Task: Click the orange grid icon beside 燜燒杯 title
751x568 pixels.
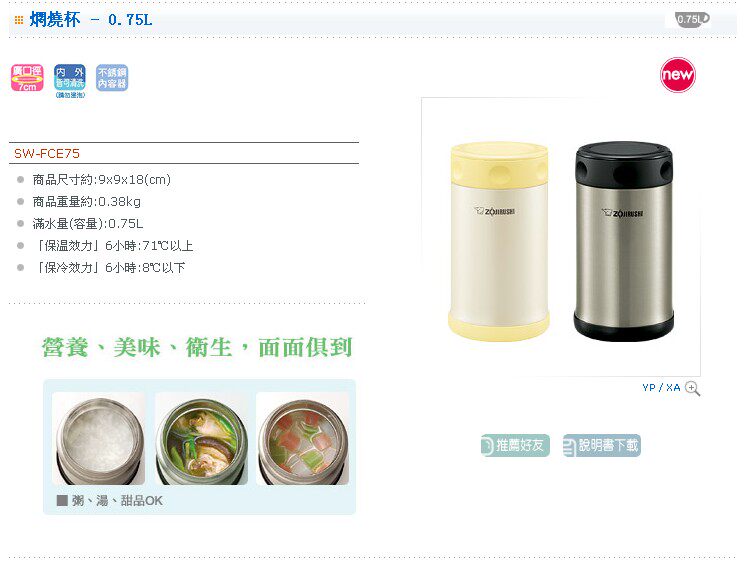Action: point(19,20)
